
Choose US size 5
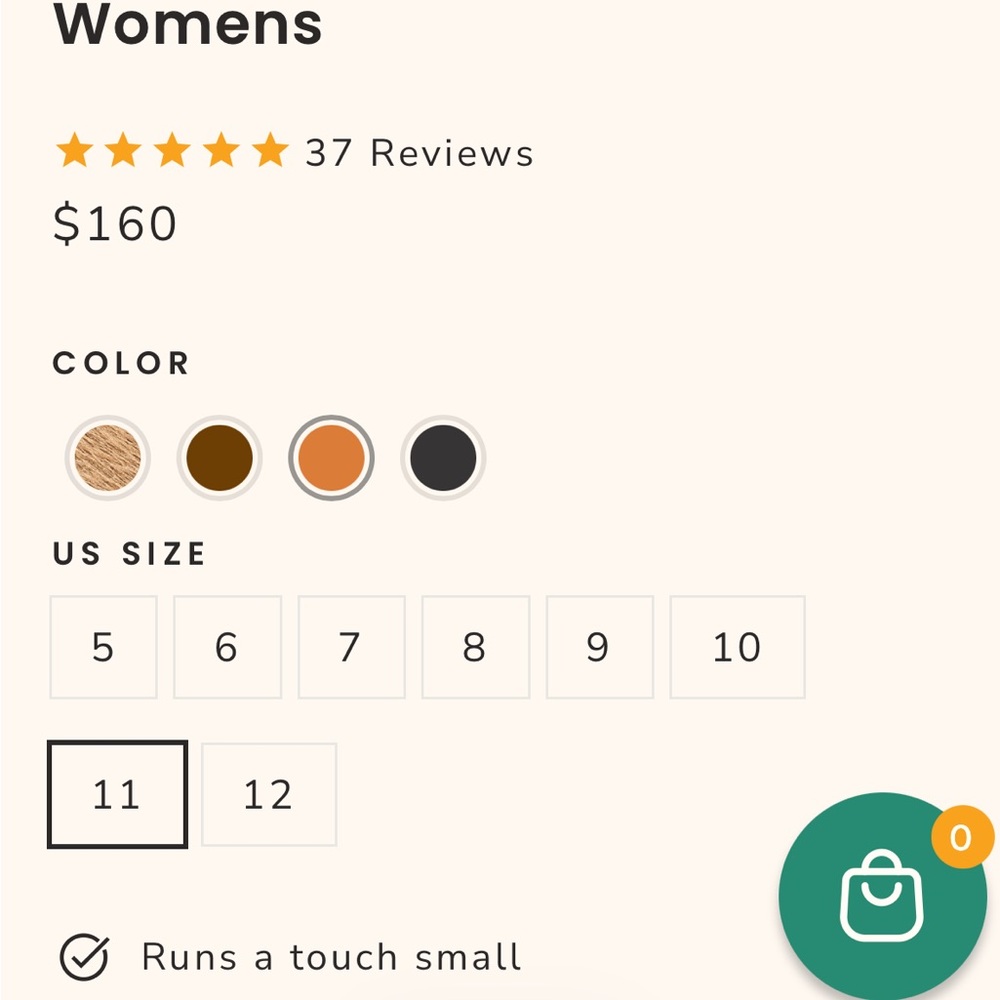(x=103, y=647)
